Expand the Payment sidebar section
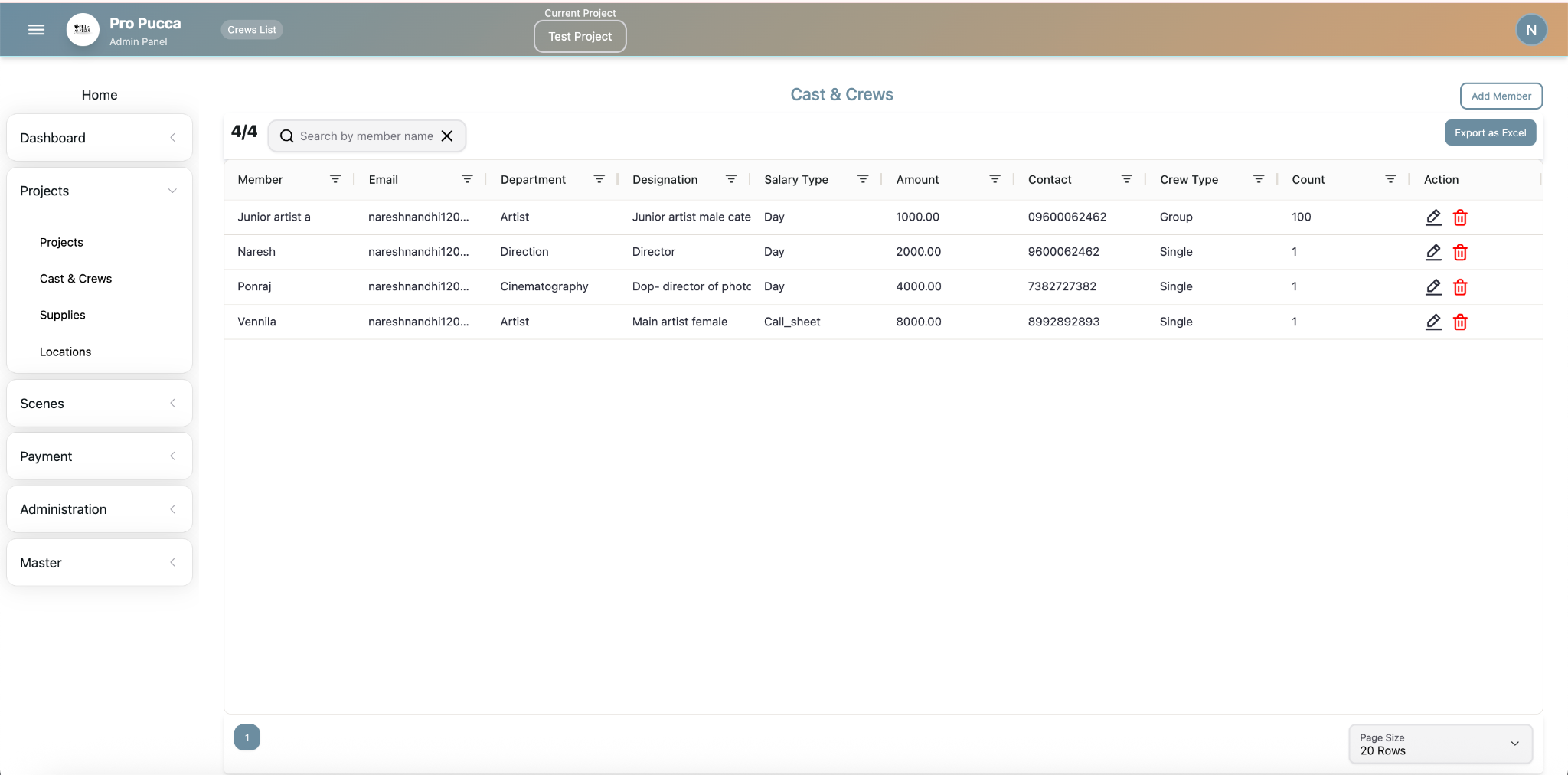 [x=99, y=456]
